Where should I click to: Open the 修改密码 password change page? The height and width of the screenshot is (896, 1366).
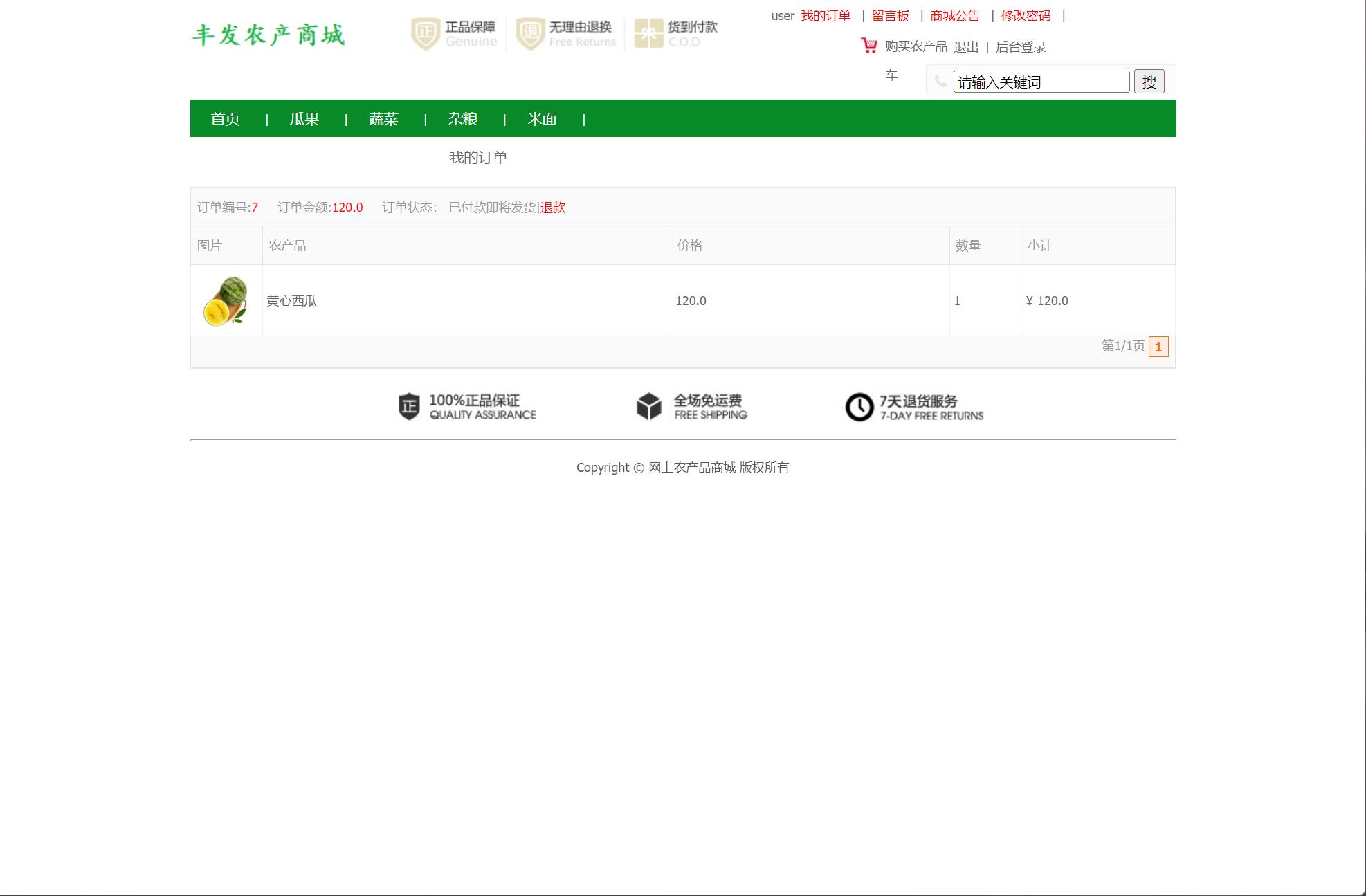(1024, 15)
